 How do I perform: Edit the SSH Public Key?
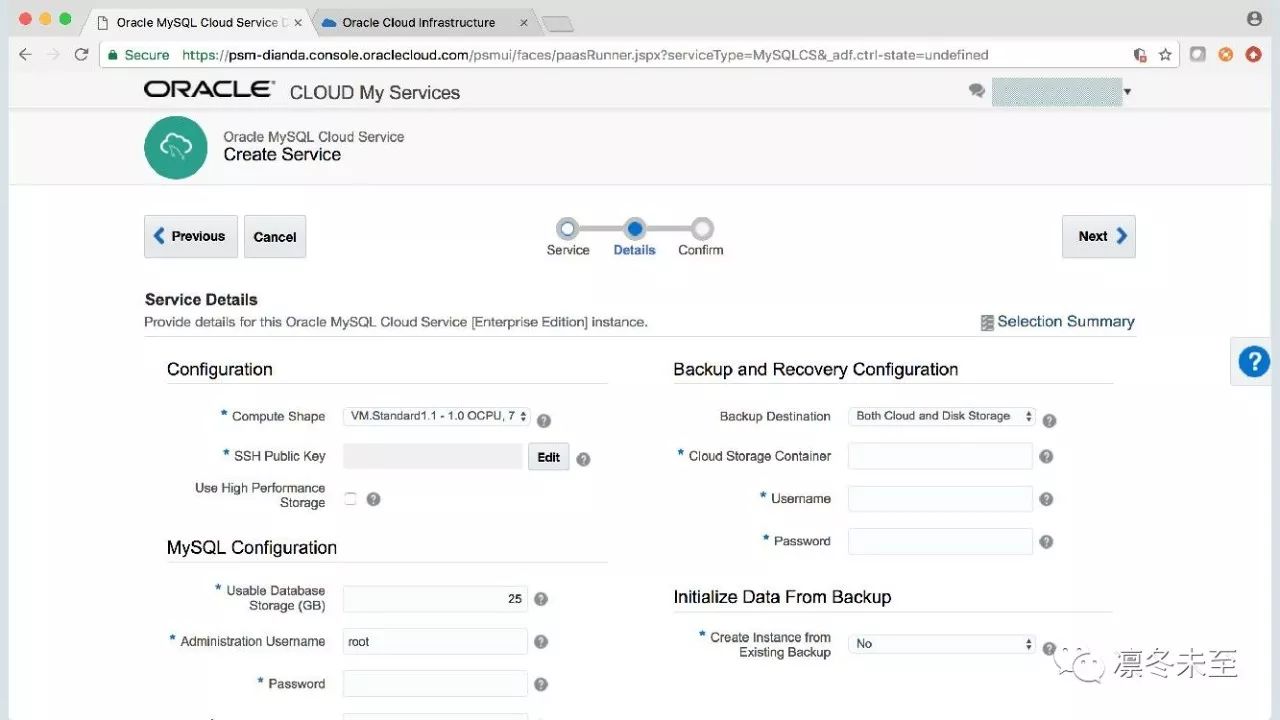pos(549,457)
